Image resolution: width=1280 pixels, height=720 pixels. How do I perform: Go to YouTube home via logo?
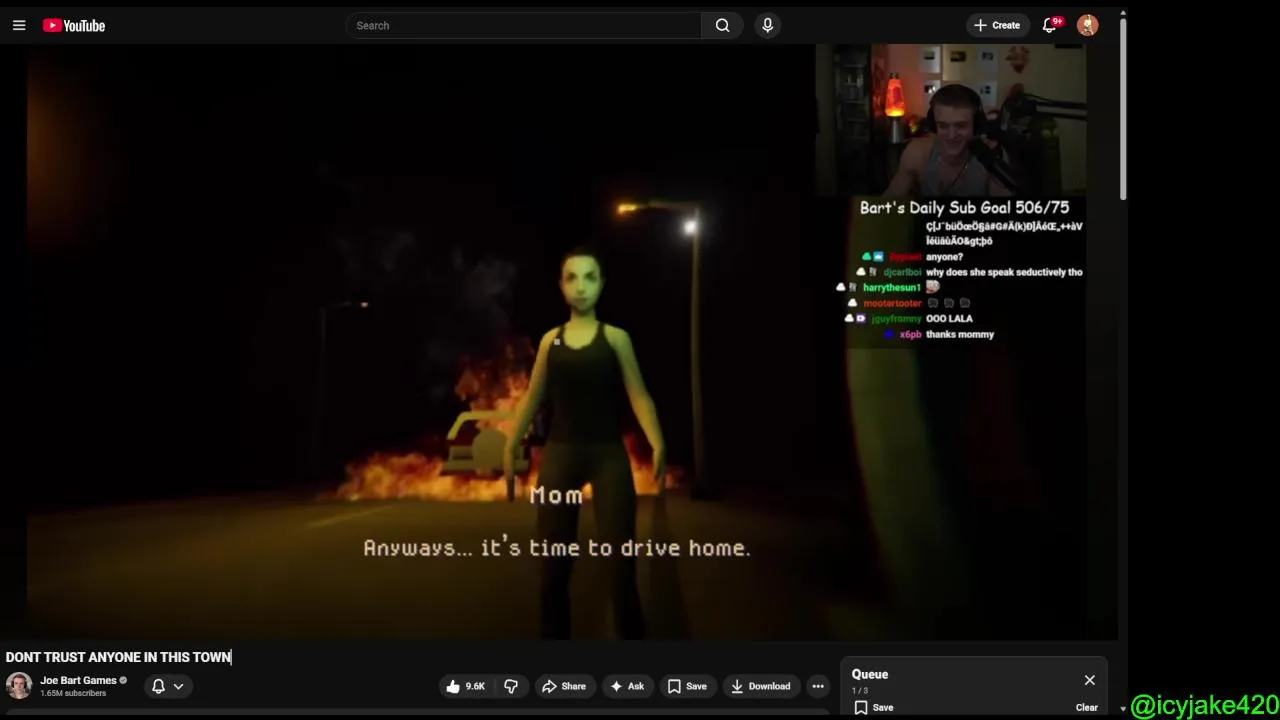[x=74, y=25]
